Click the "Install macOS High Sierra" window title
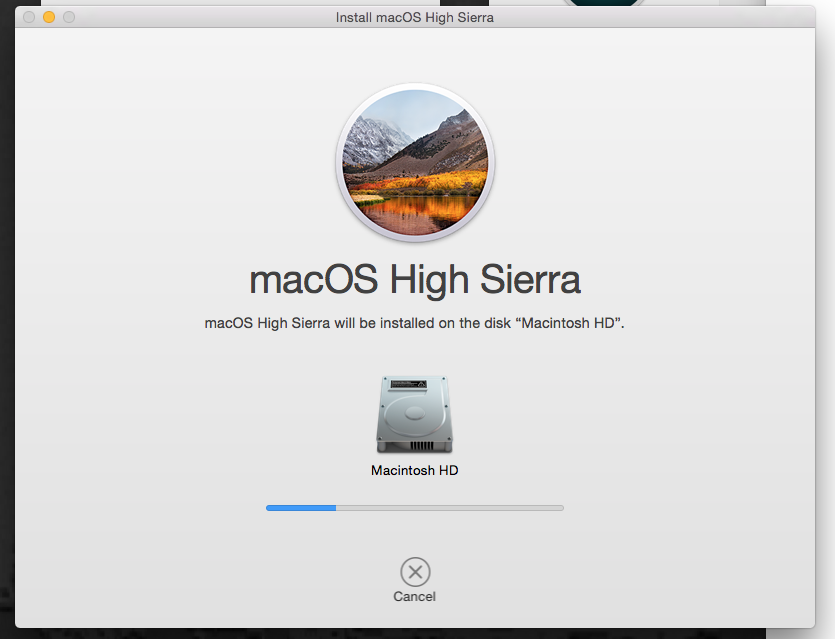The width and height of the screenshot is (835, 639). pyautogui.click(x=415, y=18)
